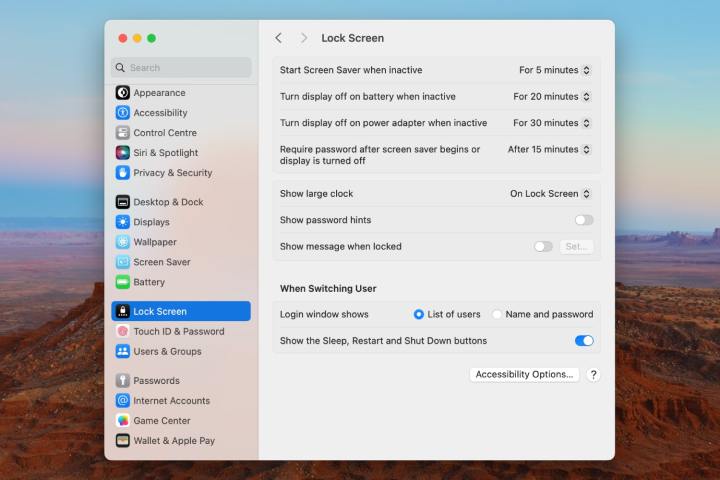Open Screen Saver settings
Viewport: 720px width, 480px height.
[181, 262]
